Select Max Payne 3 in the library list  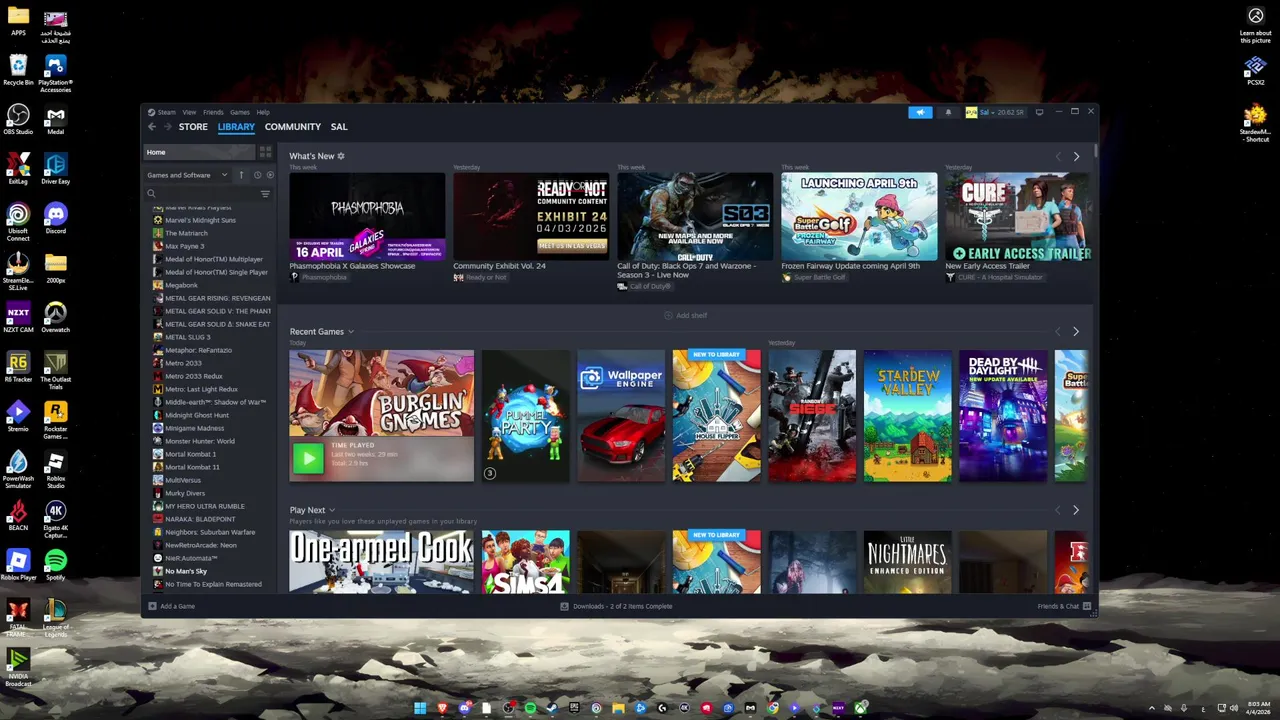coord(184,246)
